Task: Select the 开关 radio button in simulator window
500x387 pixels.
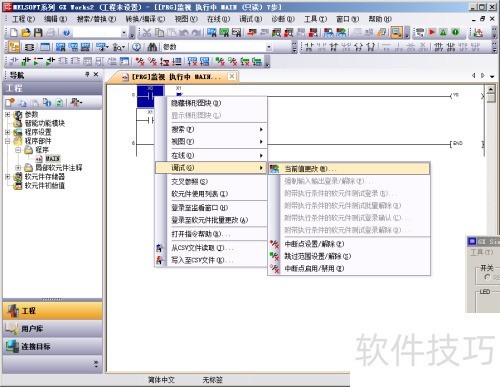Action: (x=488, y=277)
